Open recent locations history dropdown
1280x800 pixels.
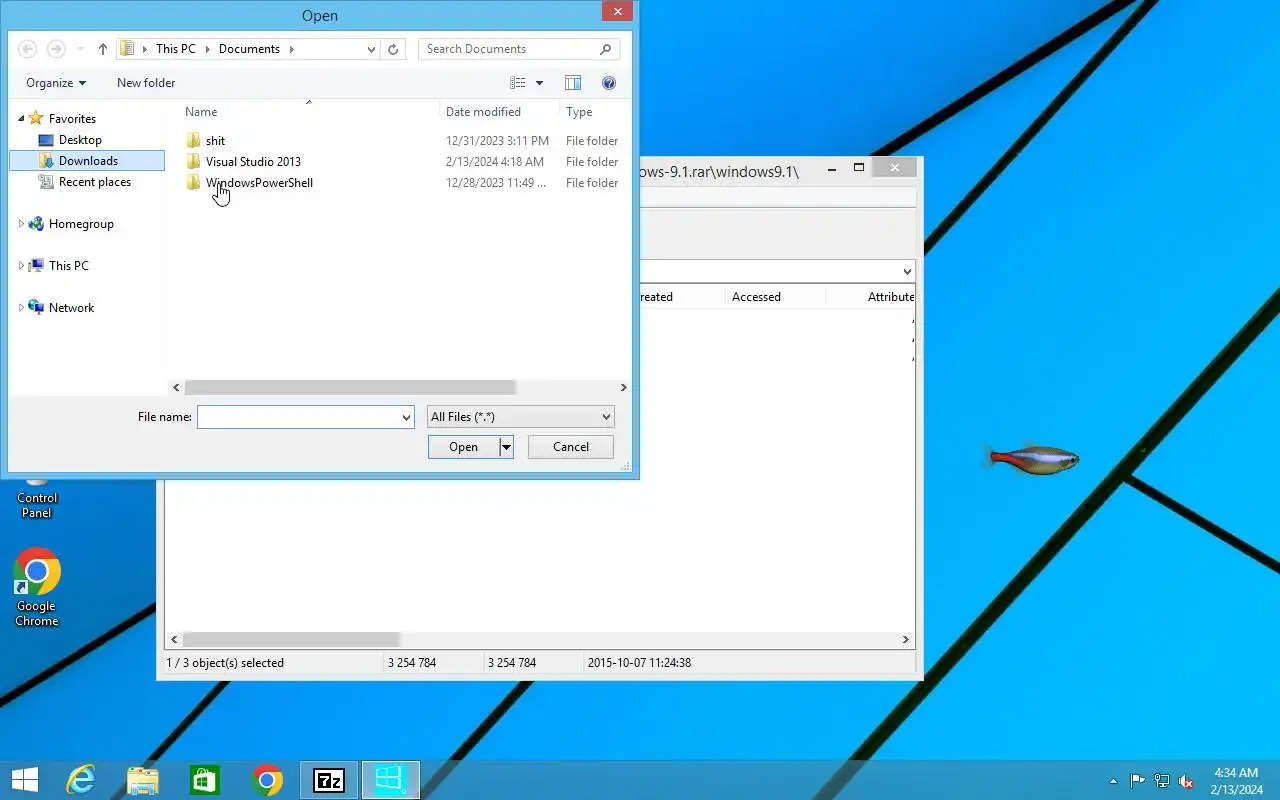[80, 49]
